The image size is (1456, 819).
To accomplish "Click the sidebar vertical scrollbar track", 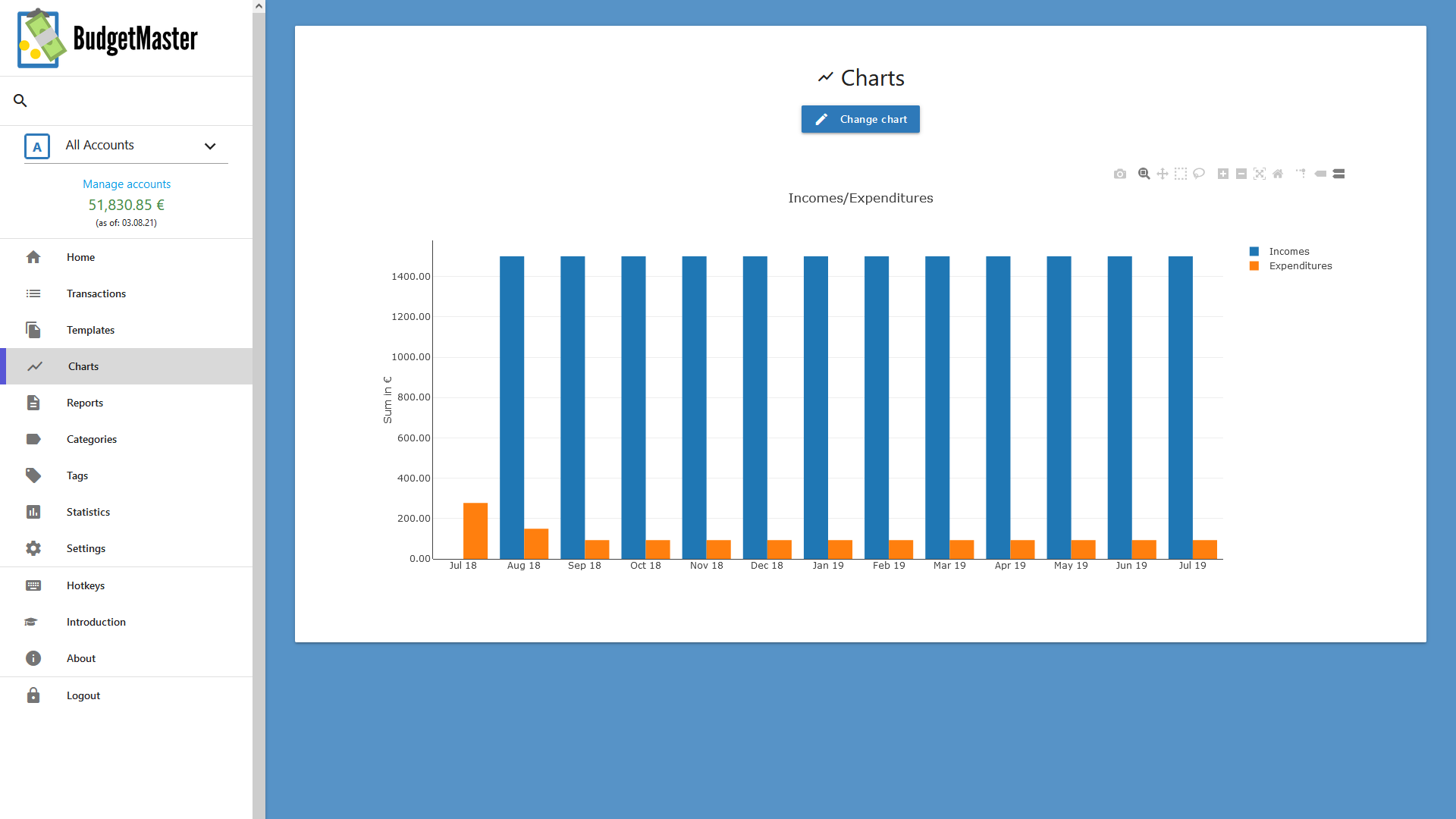I will click(259, 416).
